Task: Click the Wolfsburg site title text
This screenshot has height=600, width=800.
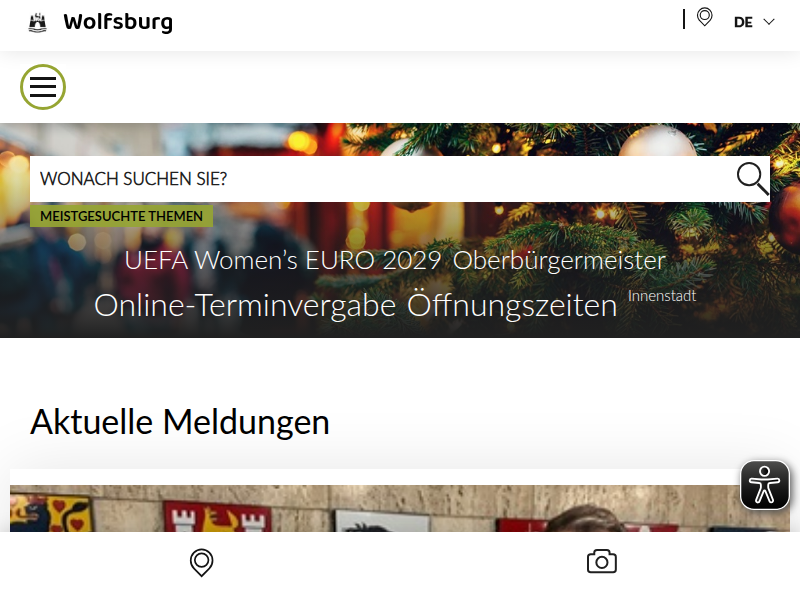Action: pos(118,23)
